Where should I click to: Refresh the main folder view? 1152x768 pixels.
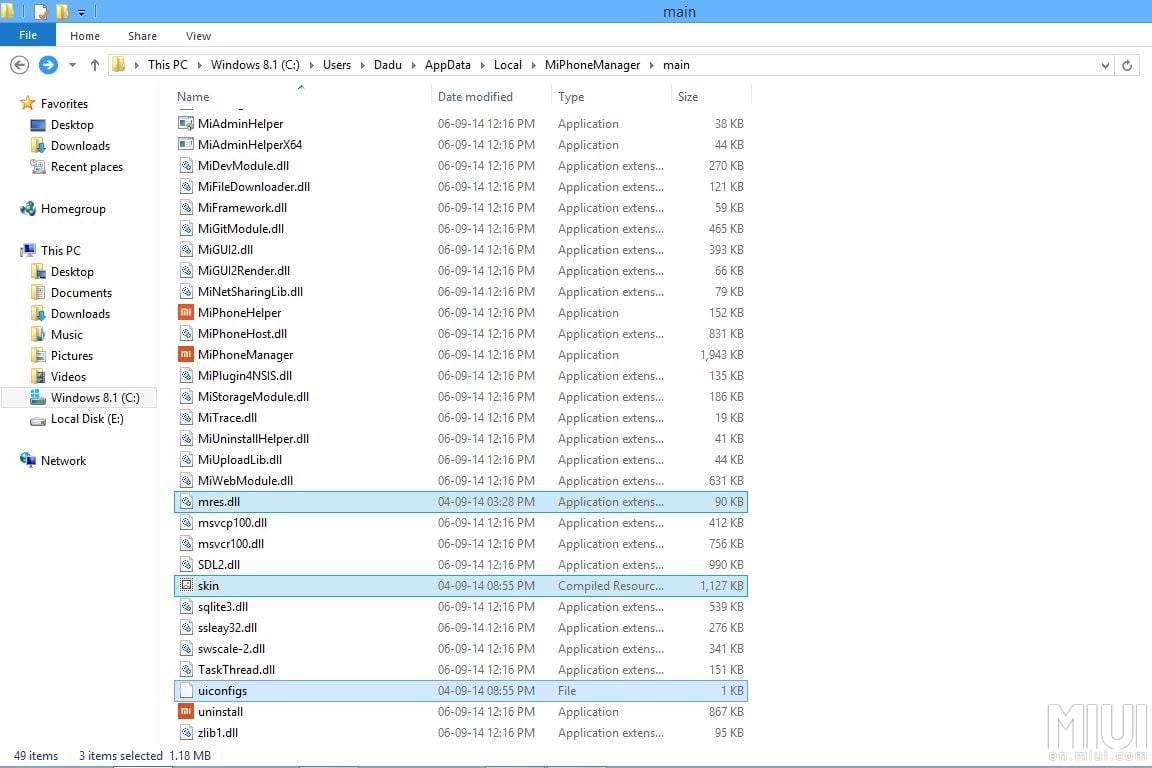(x=1127, y=65)
